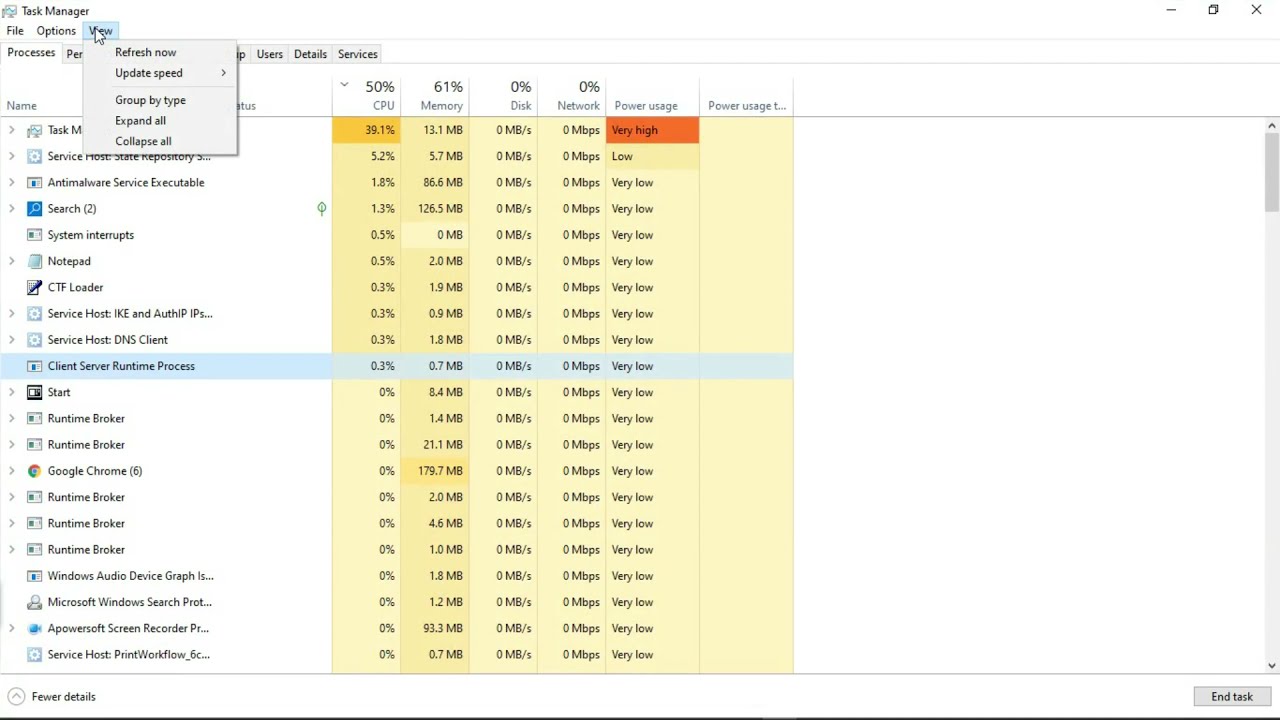Screen dimensions: 1280x720
Task: Sort by the Memory column header
Action: coord(435,96)
